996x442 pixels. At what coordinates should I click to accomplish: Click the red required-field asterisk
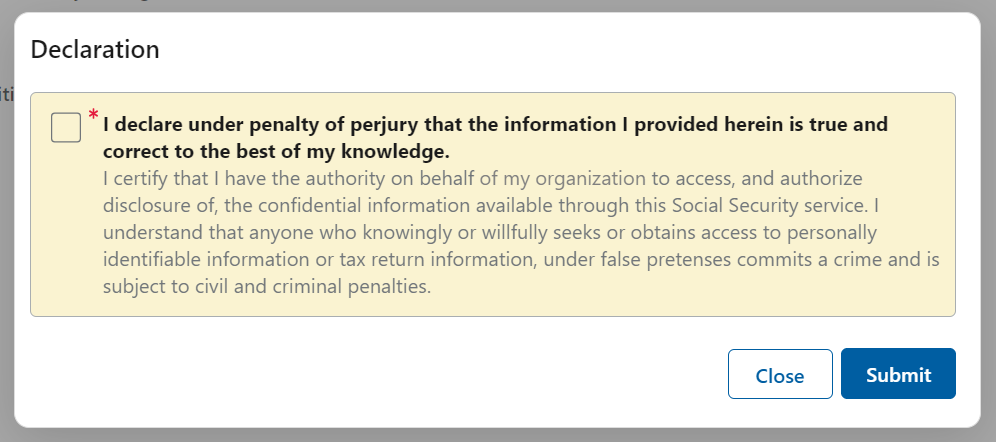(x=94, y=117)
